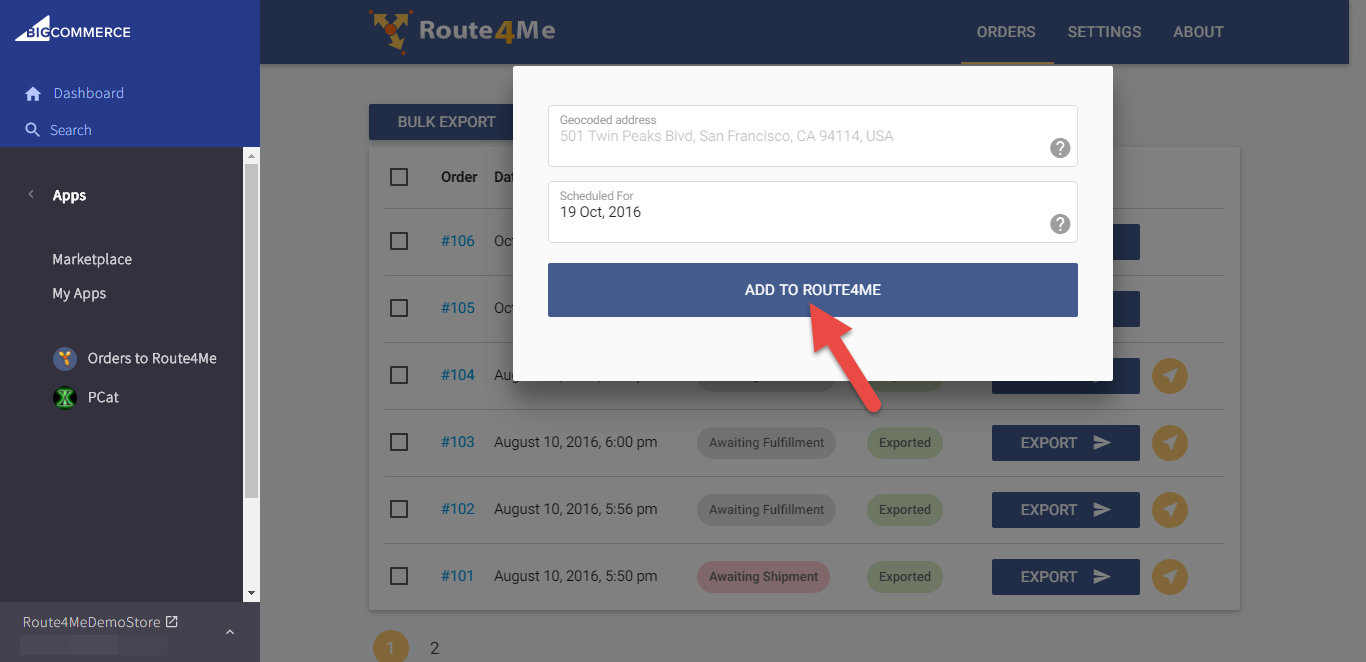This screenshot has width=1366, height=662.
Task: Click the Dashboard home icon
Action: pyautogui.click(x=33, y=94)
